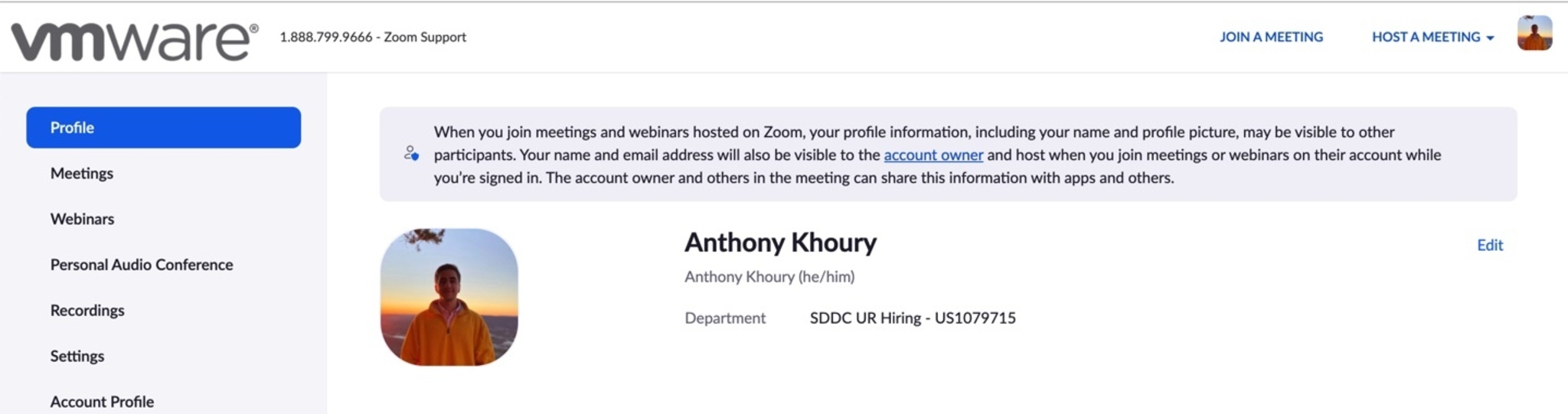Select Account Profile in sidebar
This screenshot has height=414, width=1568.
(x=102, y=402)
